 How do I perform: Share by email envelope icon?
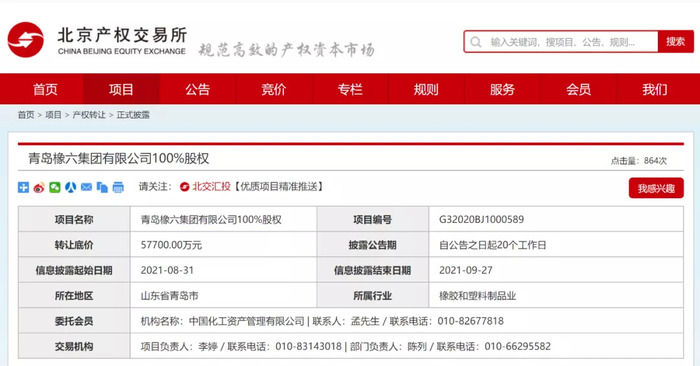click(86, 187)
